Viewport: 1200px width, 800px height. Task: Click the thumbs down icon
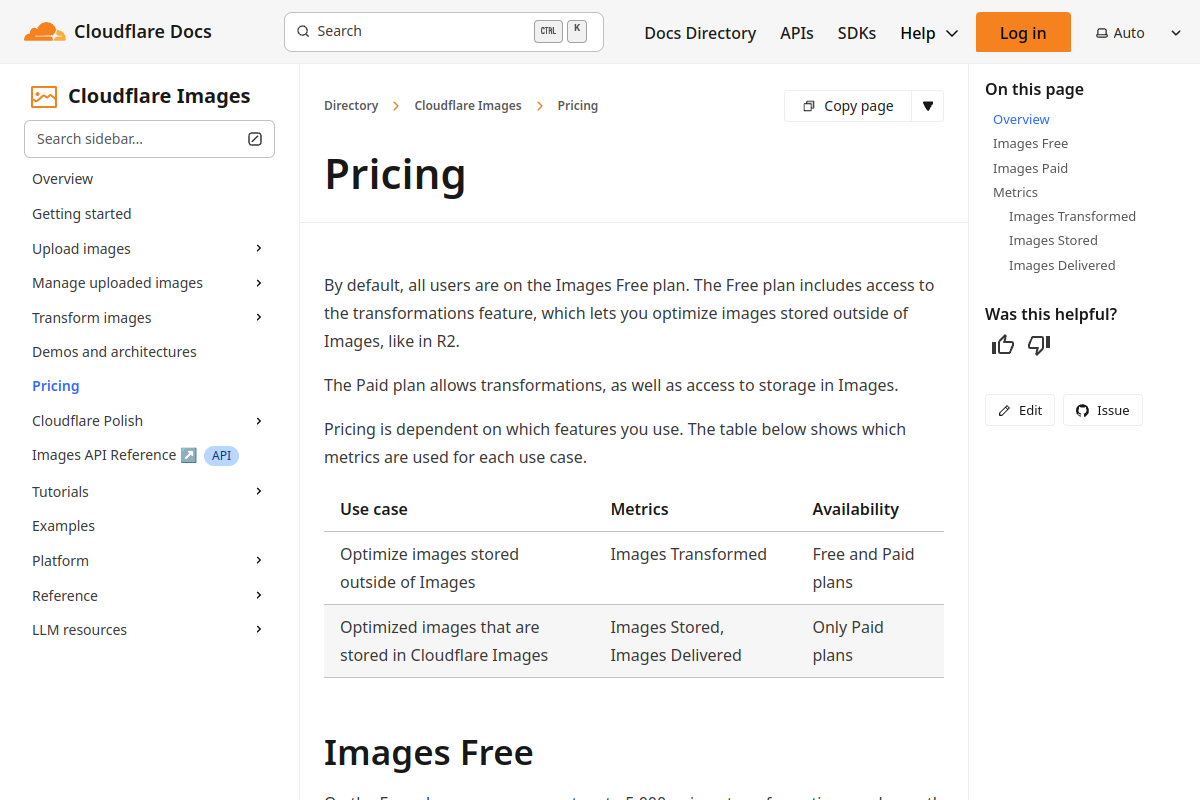point(1039,345)
